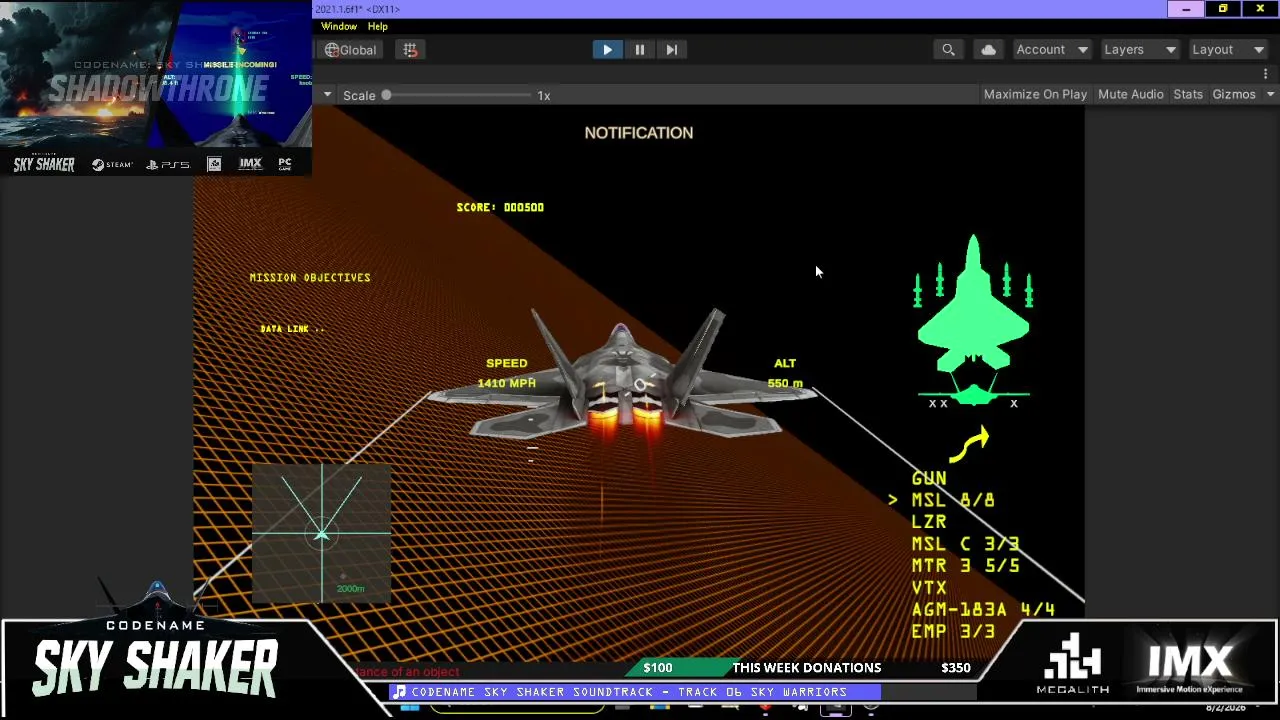Toggle the Stats overlay button

tap(1188, 94)
